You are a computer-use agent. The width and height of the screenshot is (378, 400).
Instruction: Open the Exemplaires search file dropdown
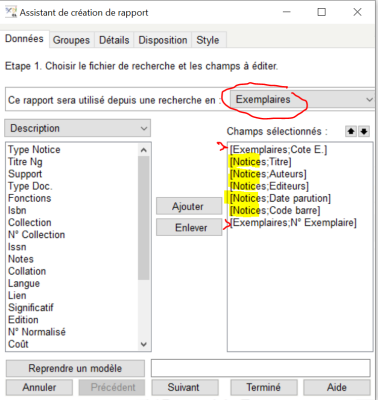point(302,99)
